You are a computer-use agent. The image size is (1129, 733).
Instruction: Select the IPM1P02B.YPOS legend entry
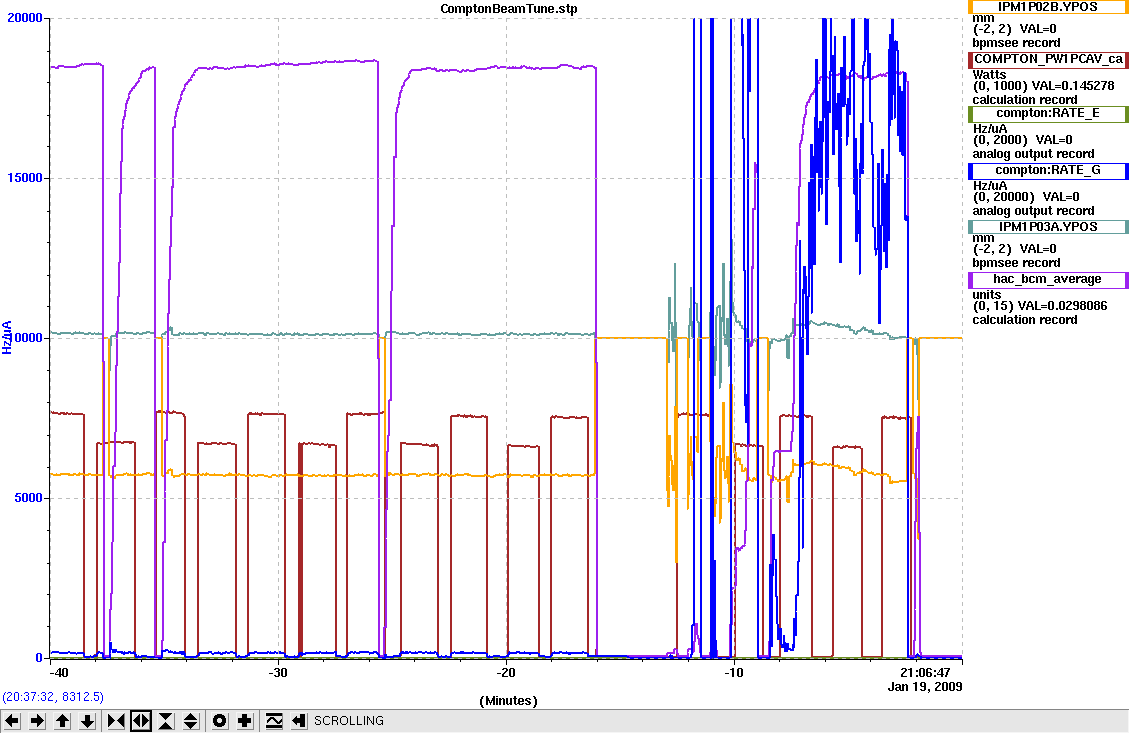click(1048, 6)
